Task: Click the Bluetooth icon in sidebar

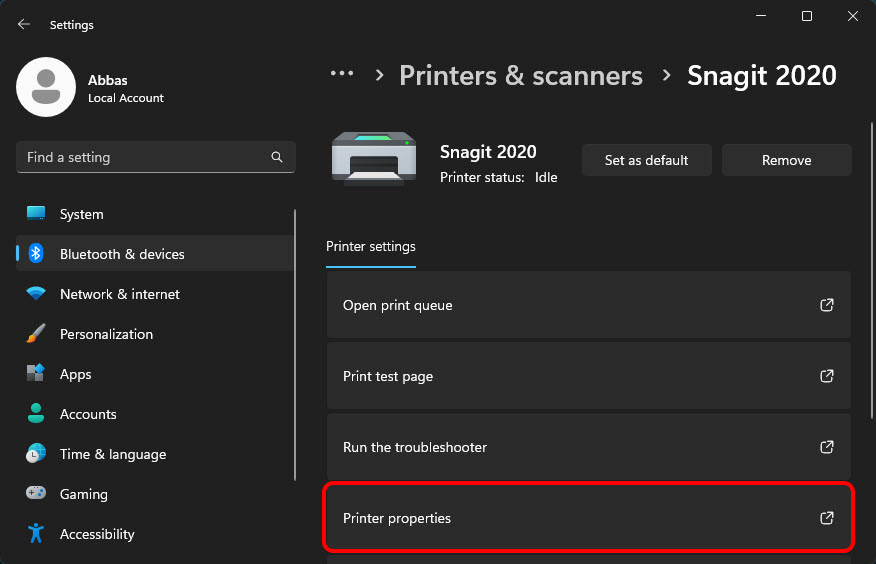Action: tap(36, 254)
